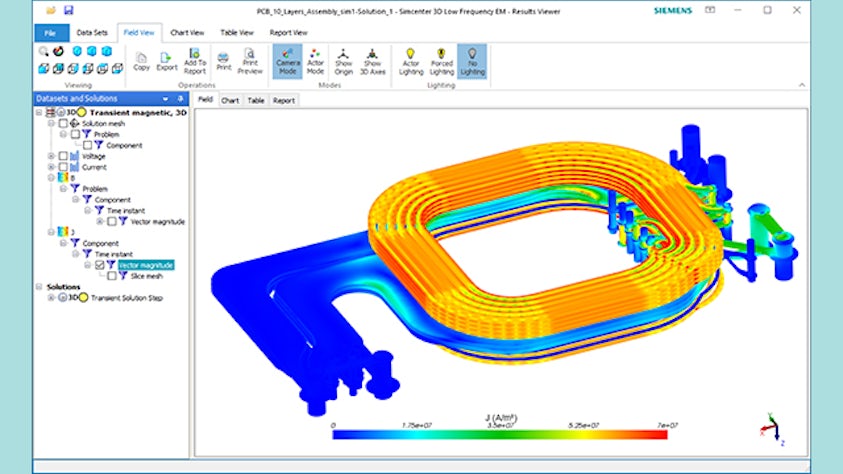Click the J current density color scale bar
This screenshot has width=843, height=474.
click(500, 435)
